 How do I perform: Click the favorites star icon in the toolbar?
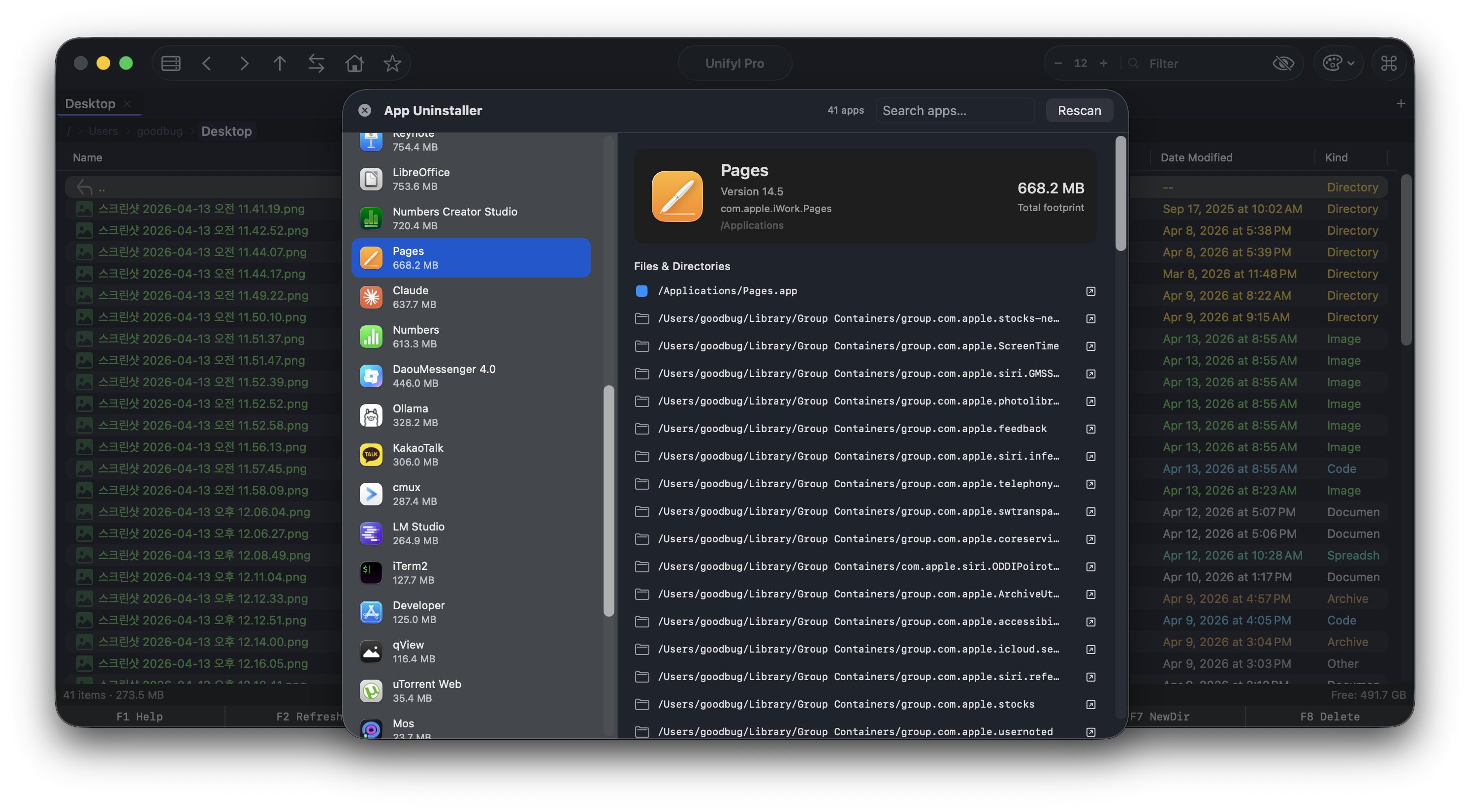pos(392,63)
